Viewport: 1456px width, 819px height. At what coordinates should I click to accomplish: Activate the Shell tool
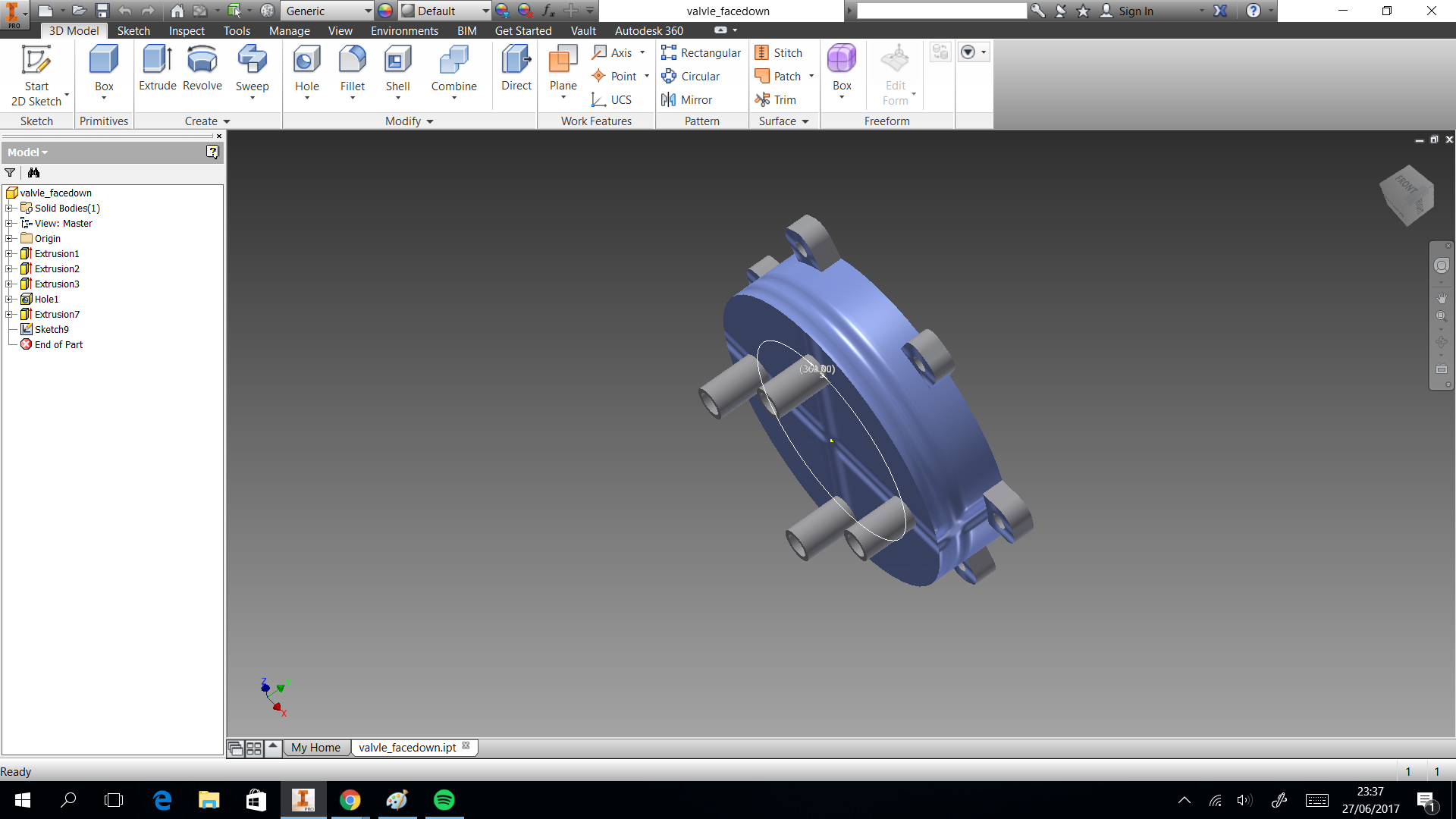pos(397,68)
